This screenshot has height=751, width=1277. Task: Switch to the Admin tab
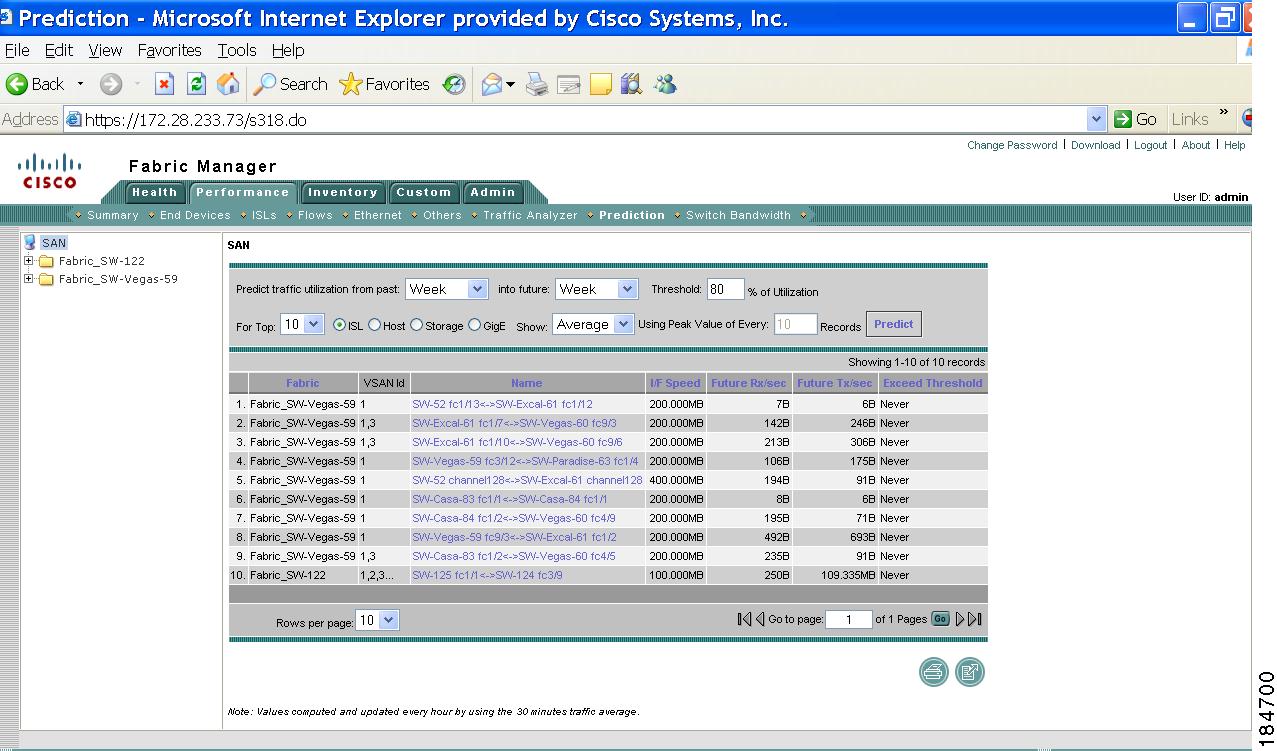(x=492, y=192)
